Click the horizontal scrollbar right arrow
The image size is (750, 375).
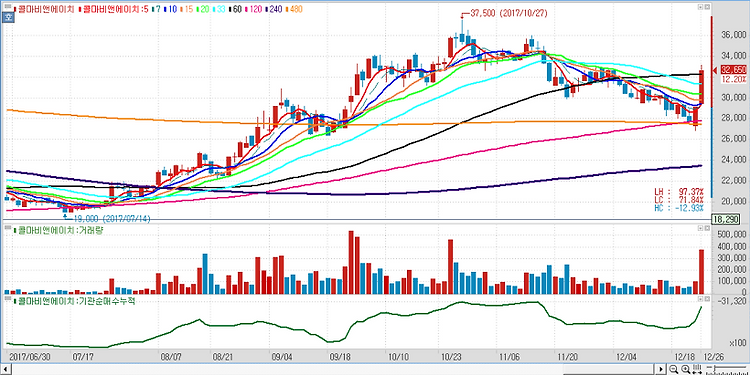tap(662, 369)
